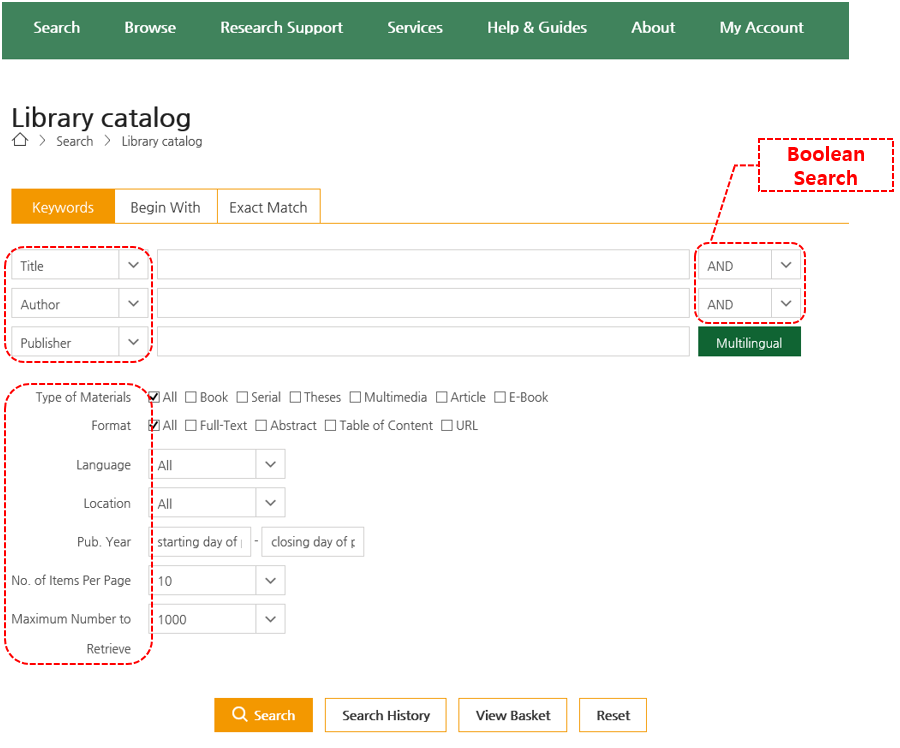Expand the Location dropdown list
Screen dimensions: 900x748
[x=270, y=503]
